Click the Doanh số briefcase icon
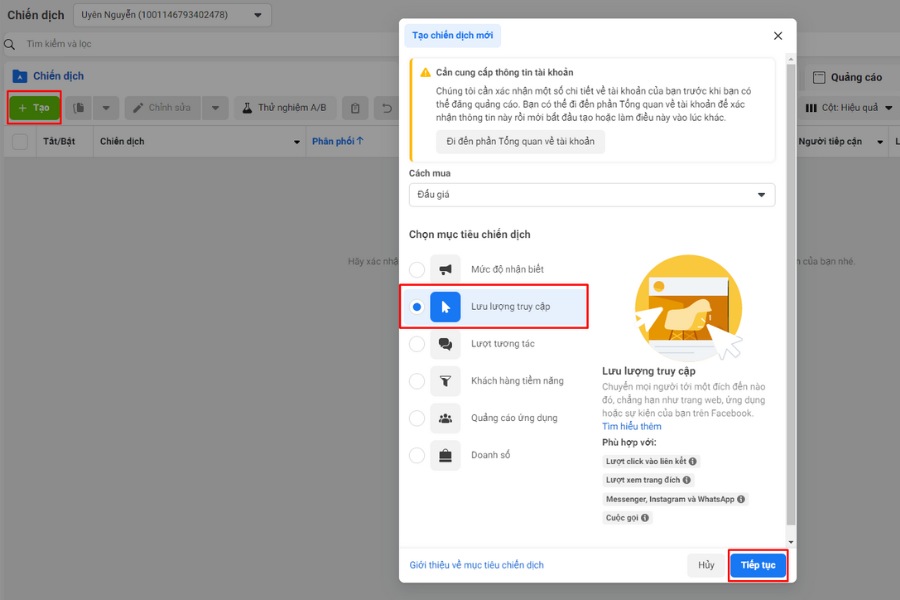 pos(445,455)
